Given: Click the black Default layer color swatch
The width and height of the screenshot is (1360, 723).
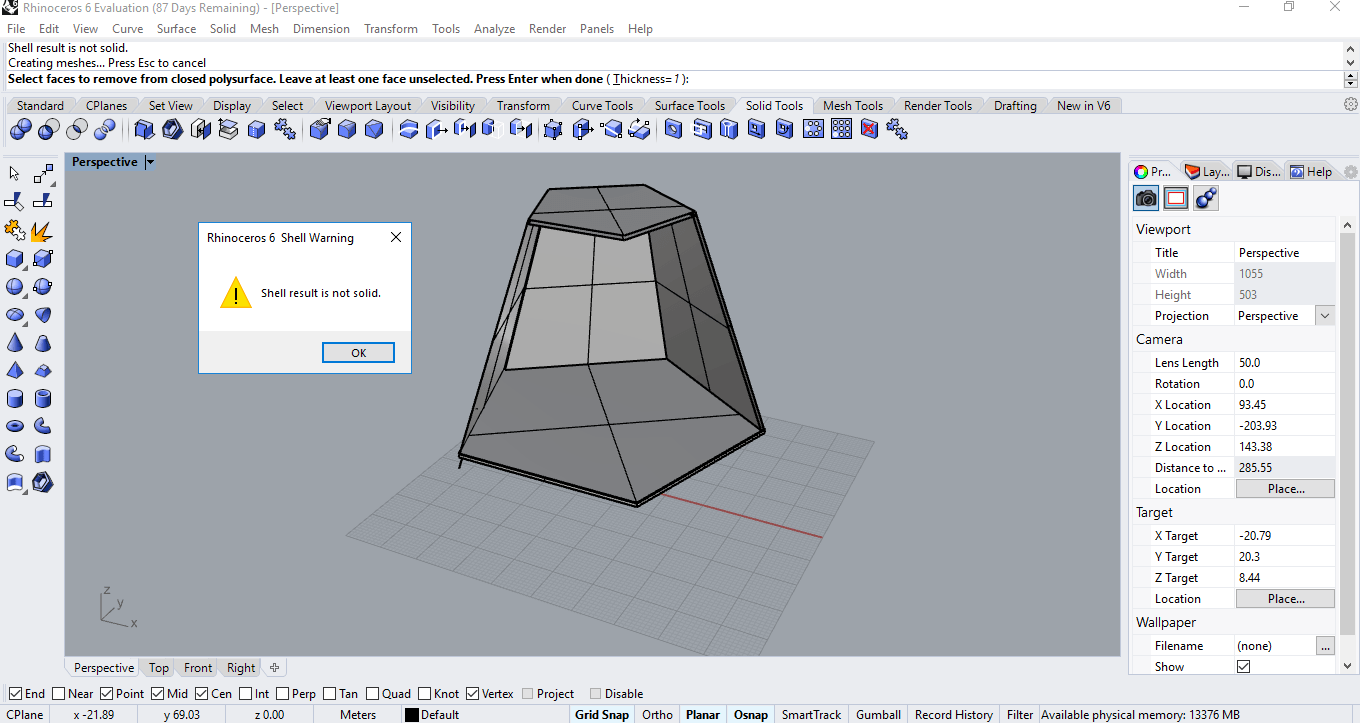Looking at the screenshot, I should 411,715.
